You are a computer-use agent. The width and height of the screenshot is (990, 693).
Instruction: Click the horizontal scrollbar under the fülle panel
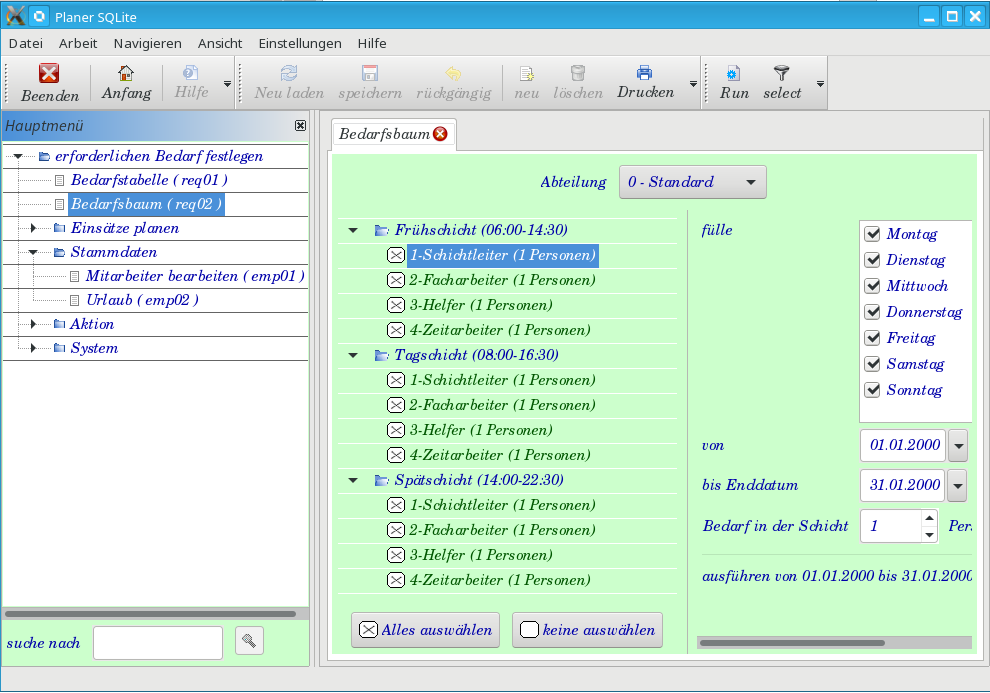[x=791, y=643]
